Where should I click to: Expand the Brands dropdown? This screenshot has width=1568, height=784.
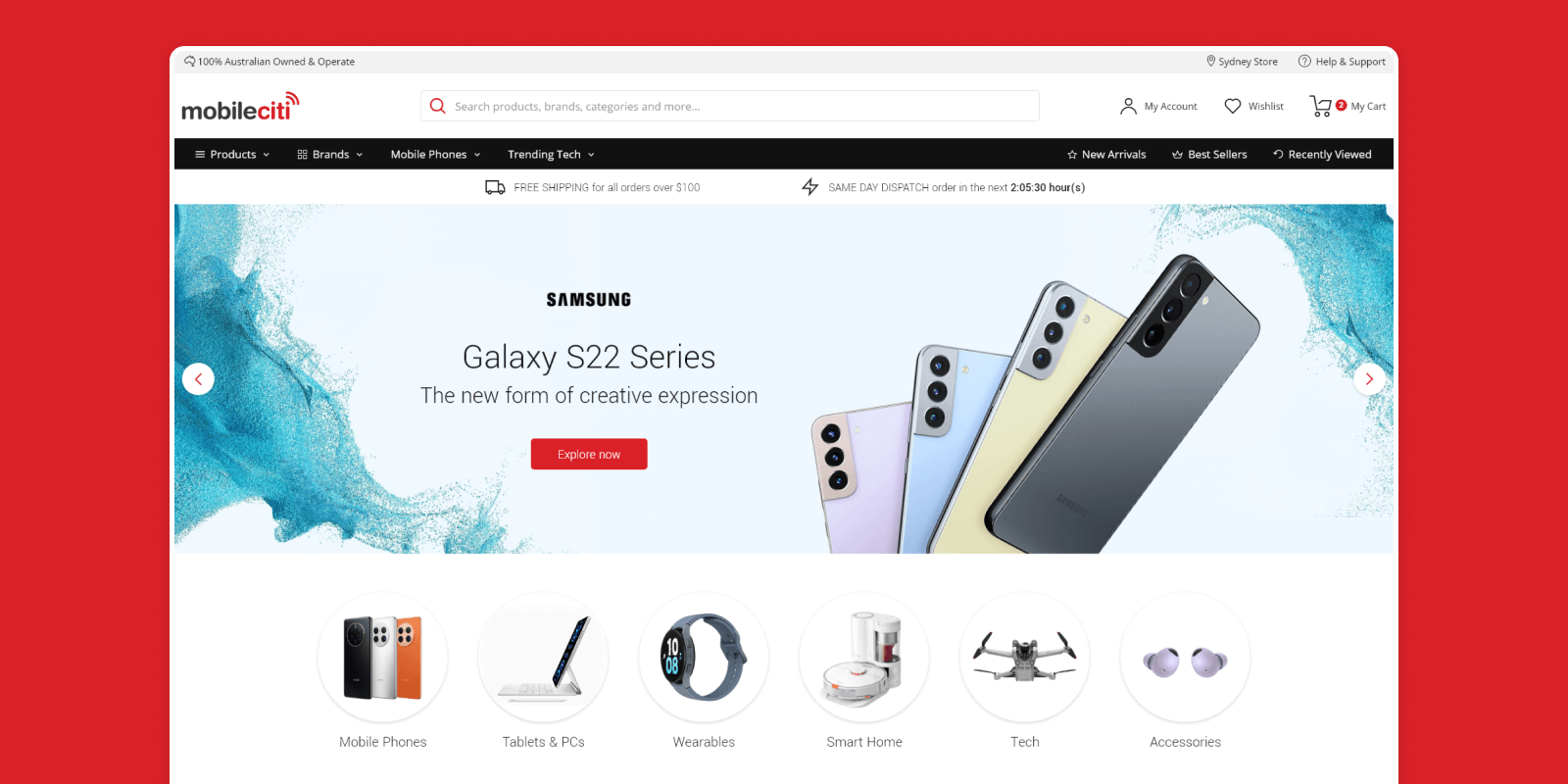tap(330, 154)
